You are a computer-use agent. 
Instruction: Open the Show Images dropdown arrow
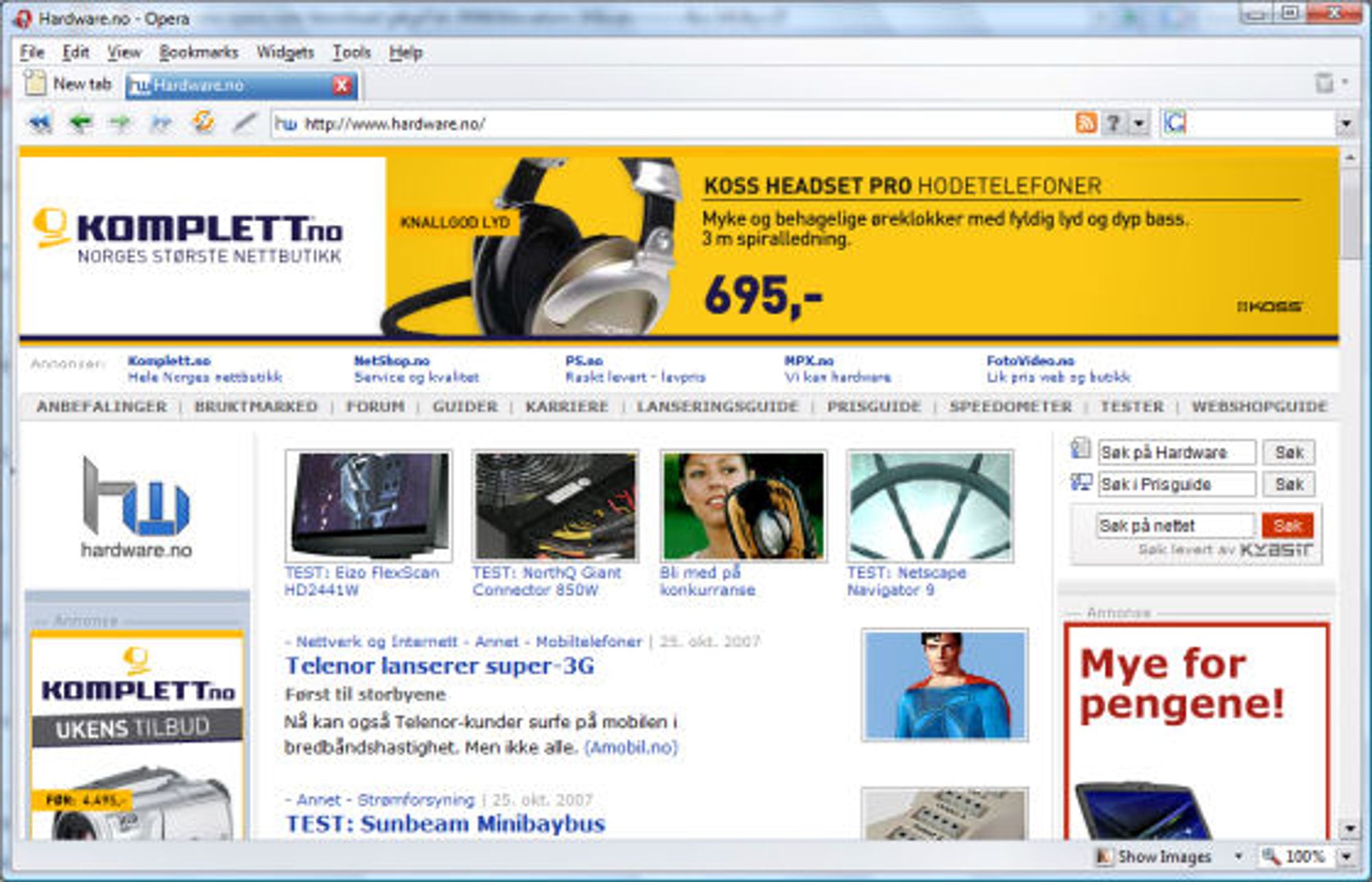(x=1238, y=857)
